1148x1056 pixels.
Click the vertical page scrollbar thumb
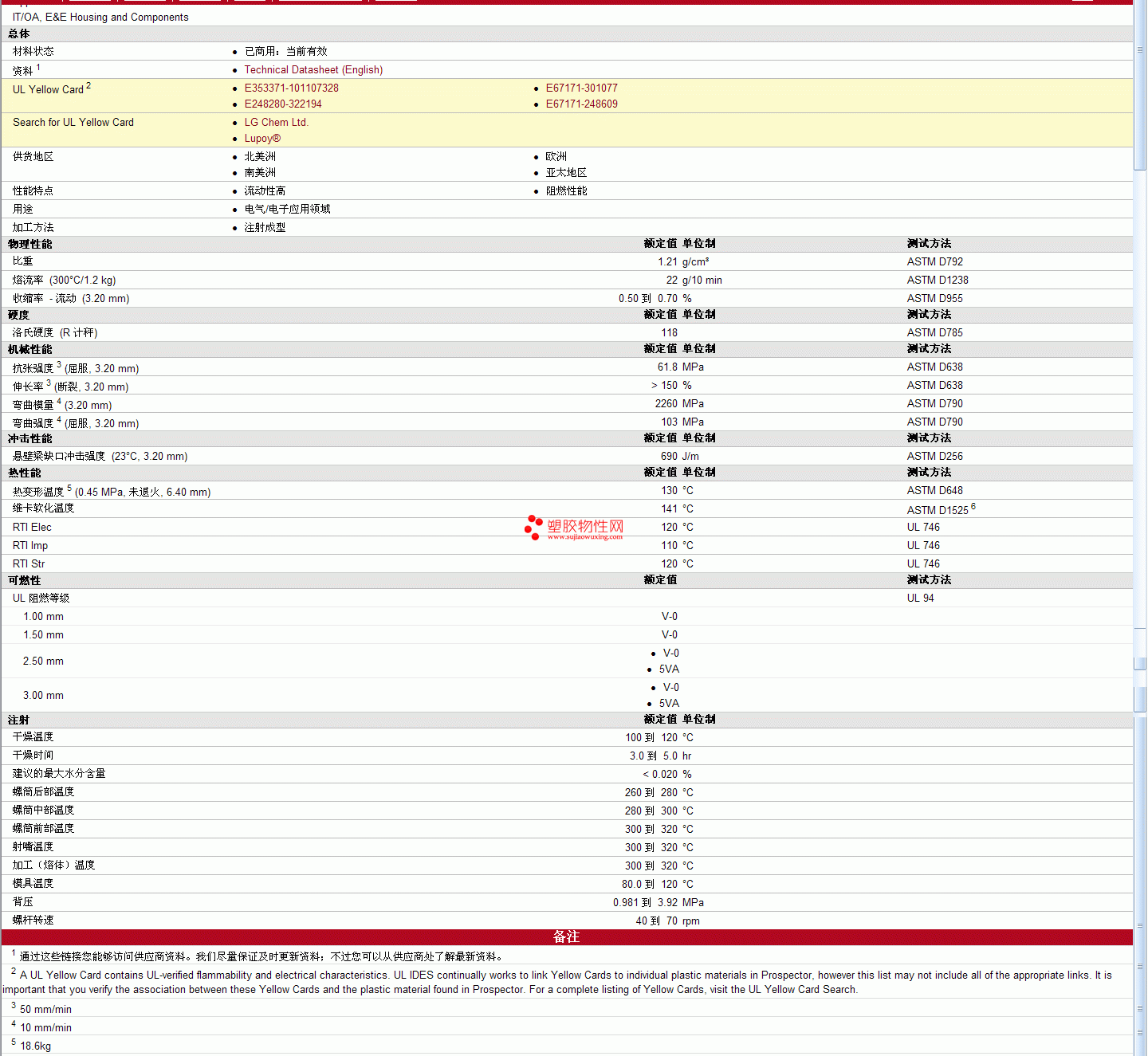coord(1140,85)
